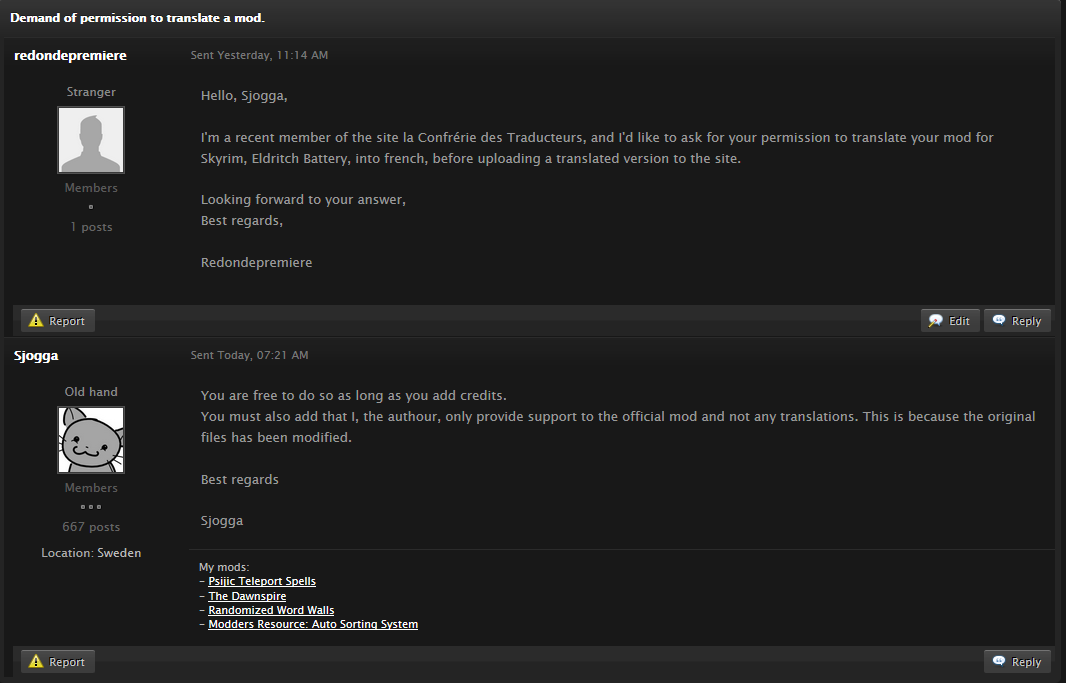Image resolution: width=1066 pixels, height=683 pixels.
Task: Click the conversation title about translating a mod
Action: [137, 19]
